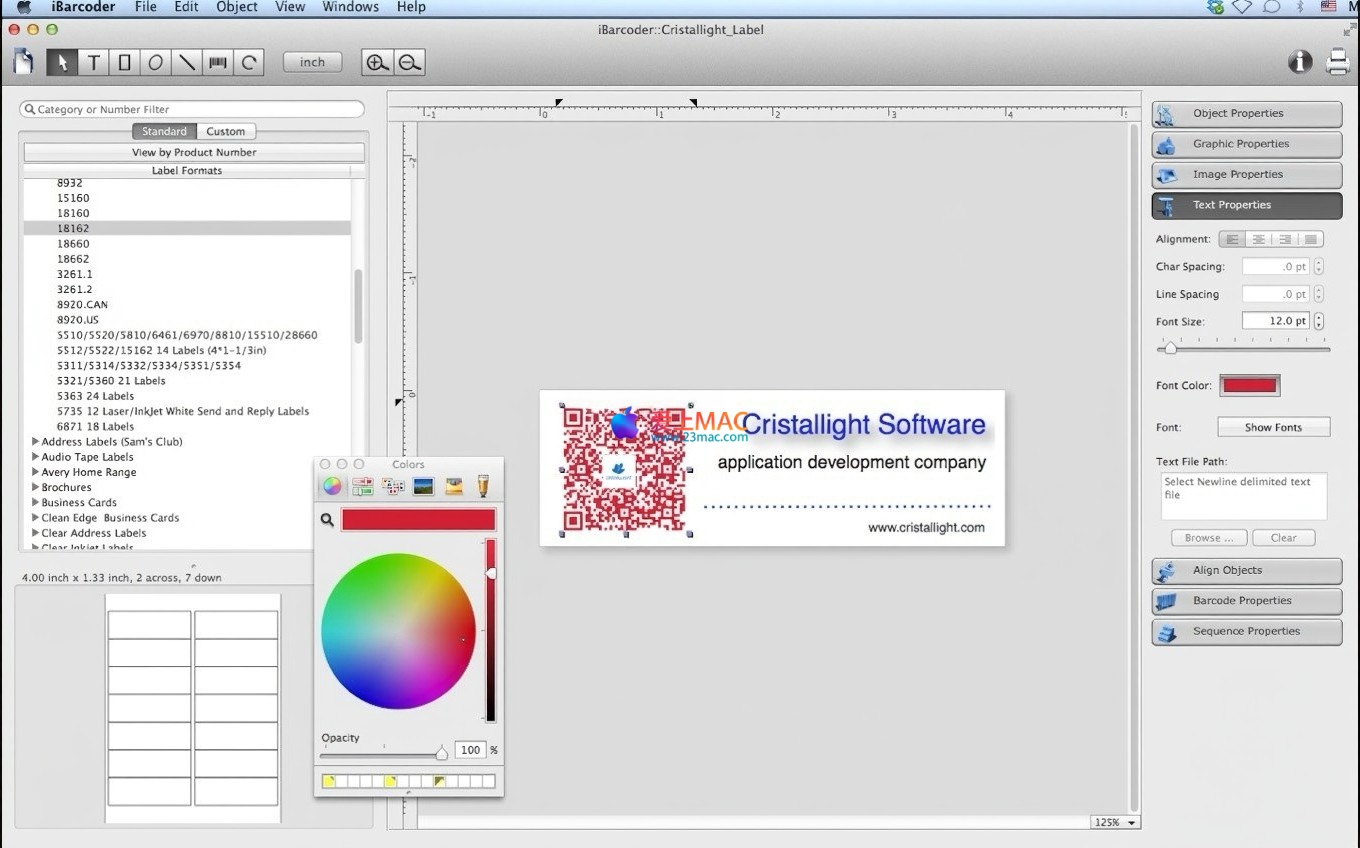Switch to color sliders picker mode
This screenshot has height=848, width=1360.
pos(362,487)
